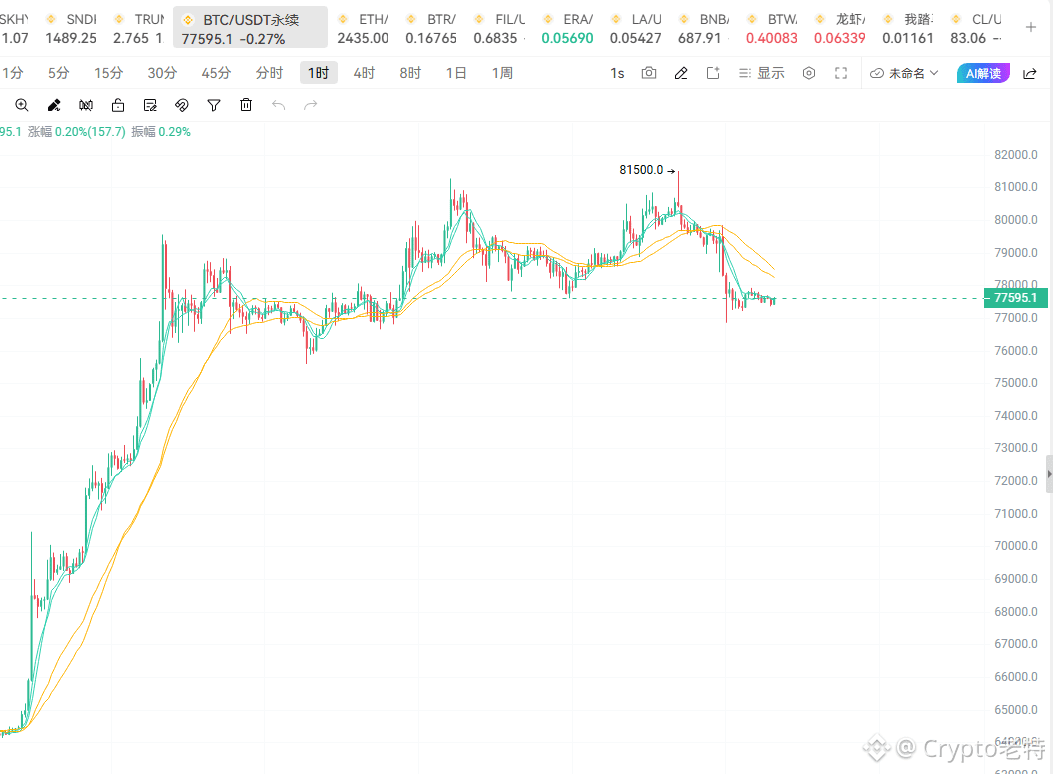
Task: Switch to the 1日 daily timeframe
Action: (x=456, y=73)
